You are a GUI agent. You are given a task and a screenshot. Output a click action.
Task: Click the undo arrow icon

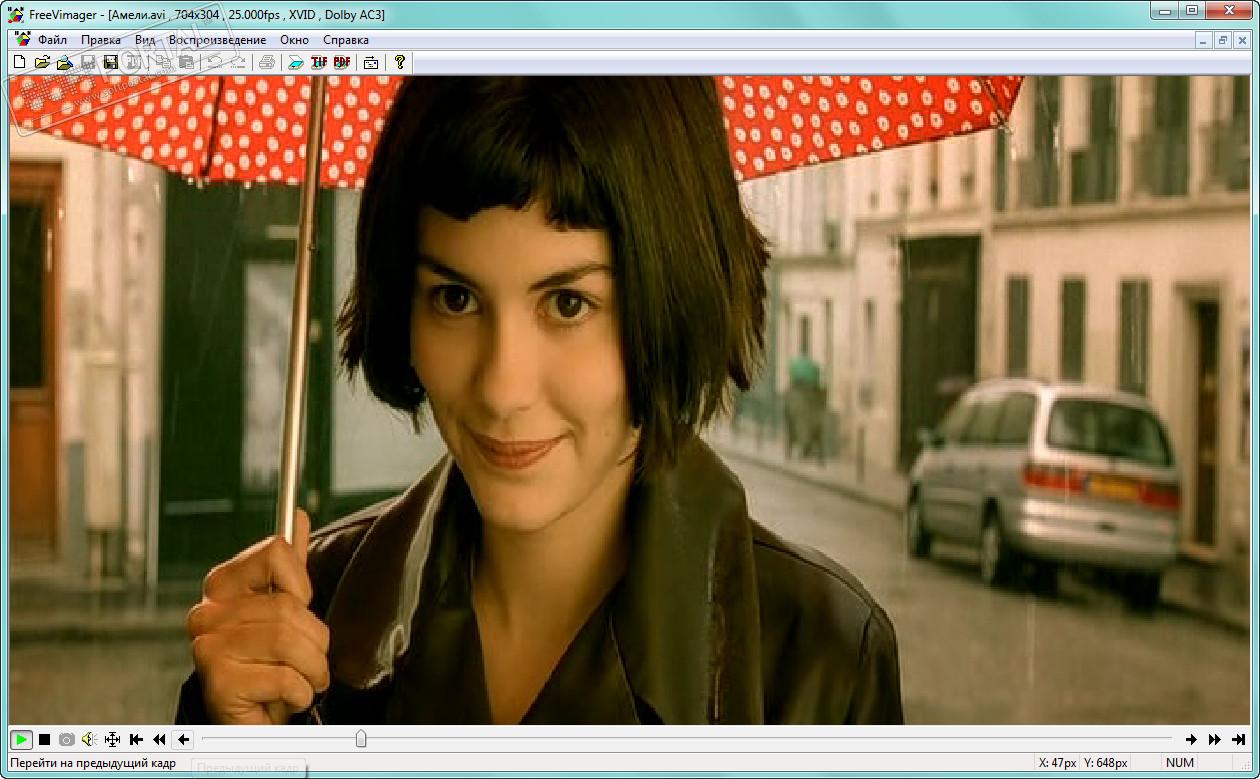214,62
